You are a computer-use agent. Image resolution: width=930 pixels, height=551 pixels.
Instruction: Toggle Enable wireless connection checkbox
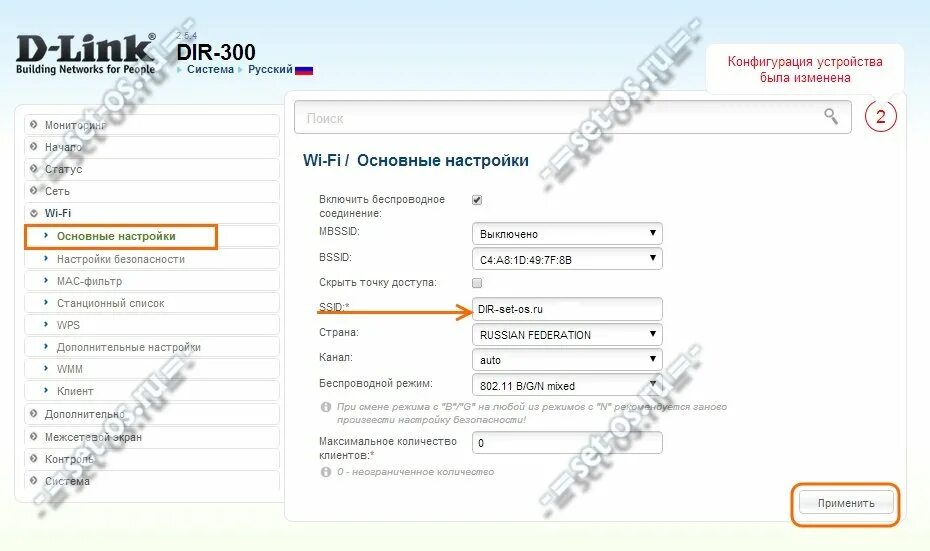point(477,200)
